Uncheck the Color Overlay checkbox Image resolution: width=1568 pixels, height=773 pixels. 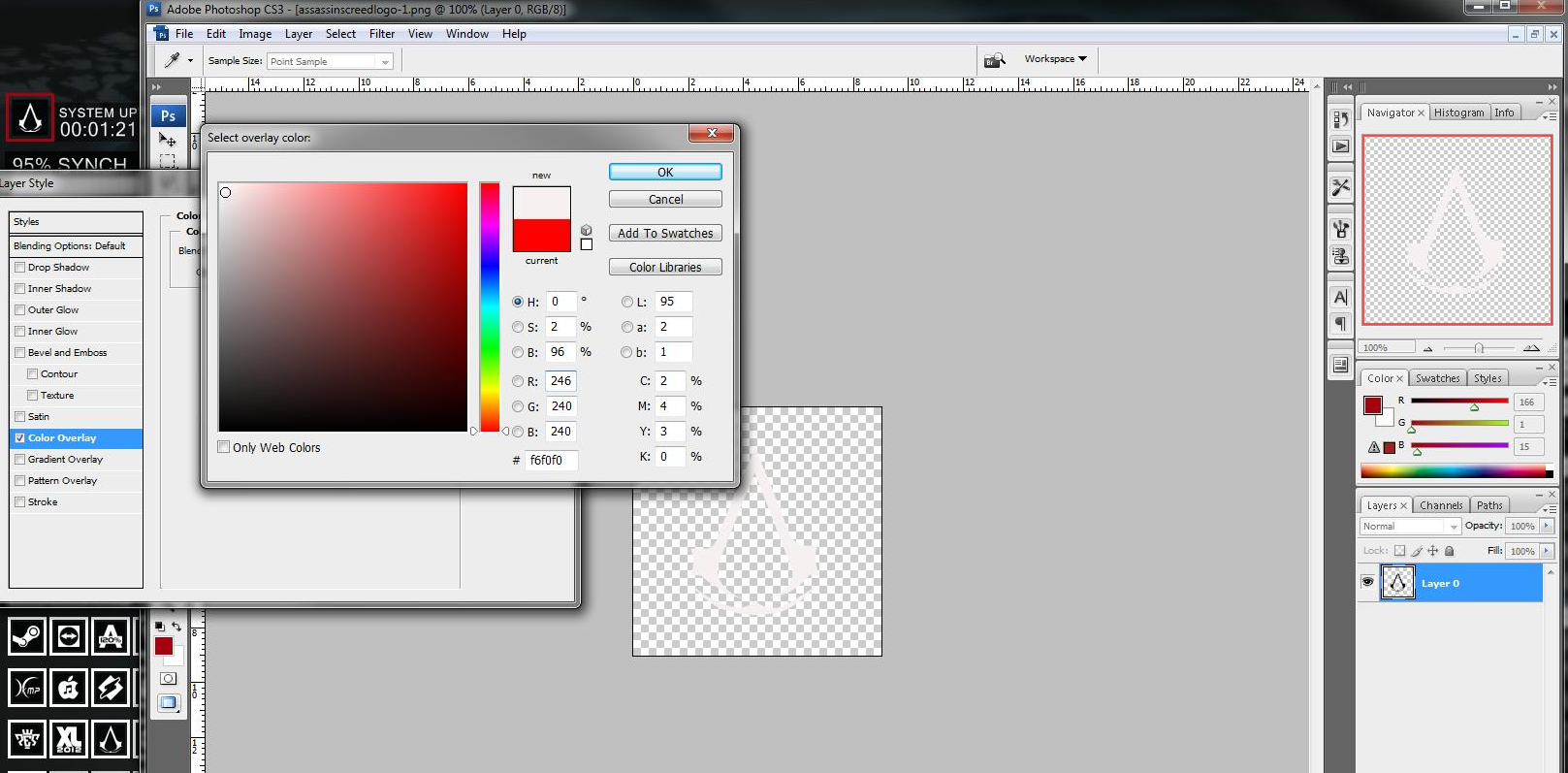point(19,438)
